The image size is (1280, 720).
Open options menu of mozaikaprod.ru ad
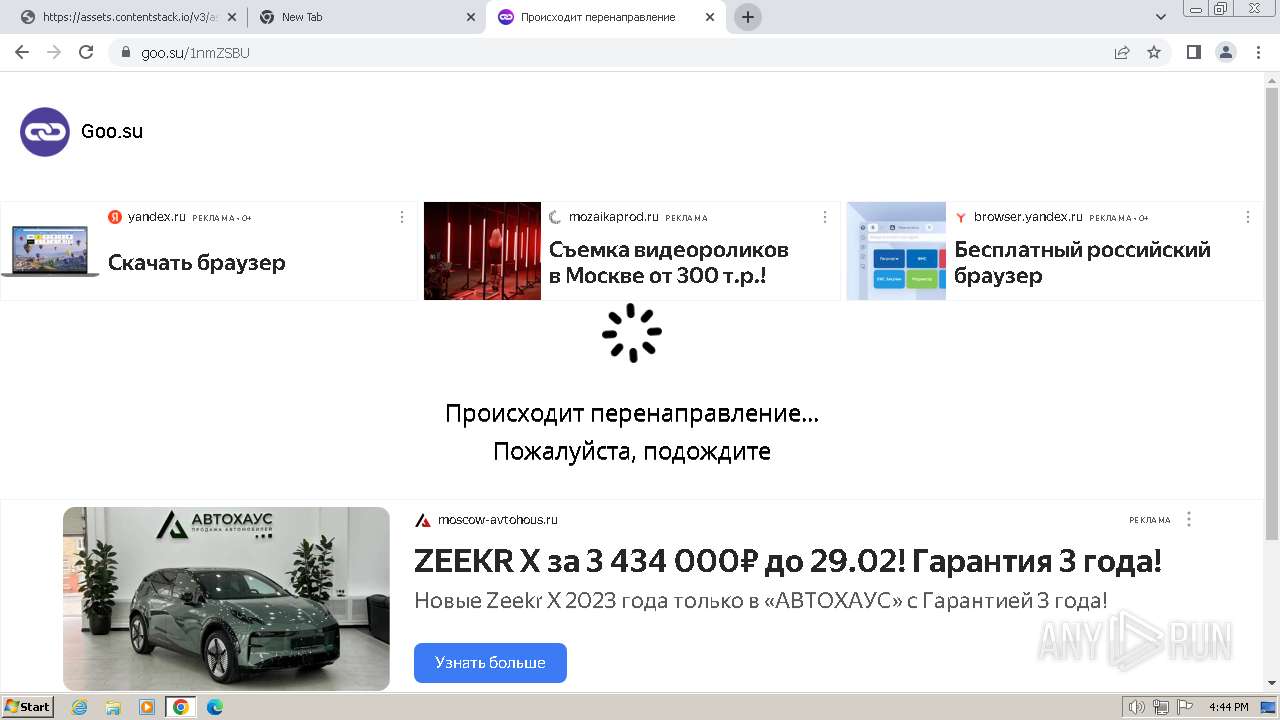825,217
